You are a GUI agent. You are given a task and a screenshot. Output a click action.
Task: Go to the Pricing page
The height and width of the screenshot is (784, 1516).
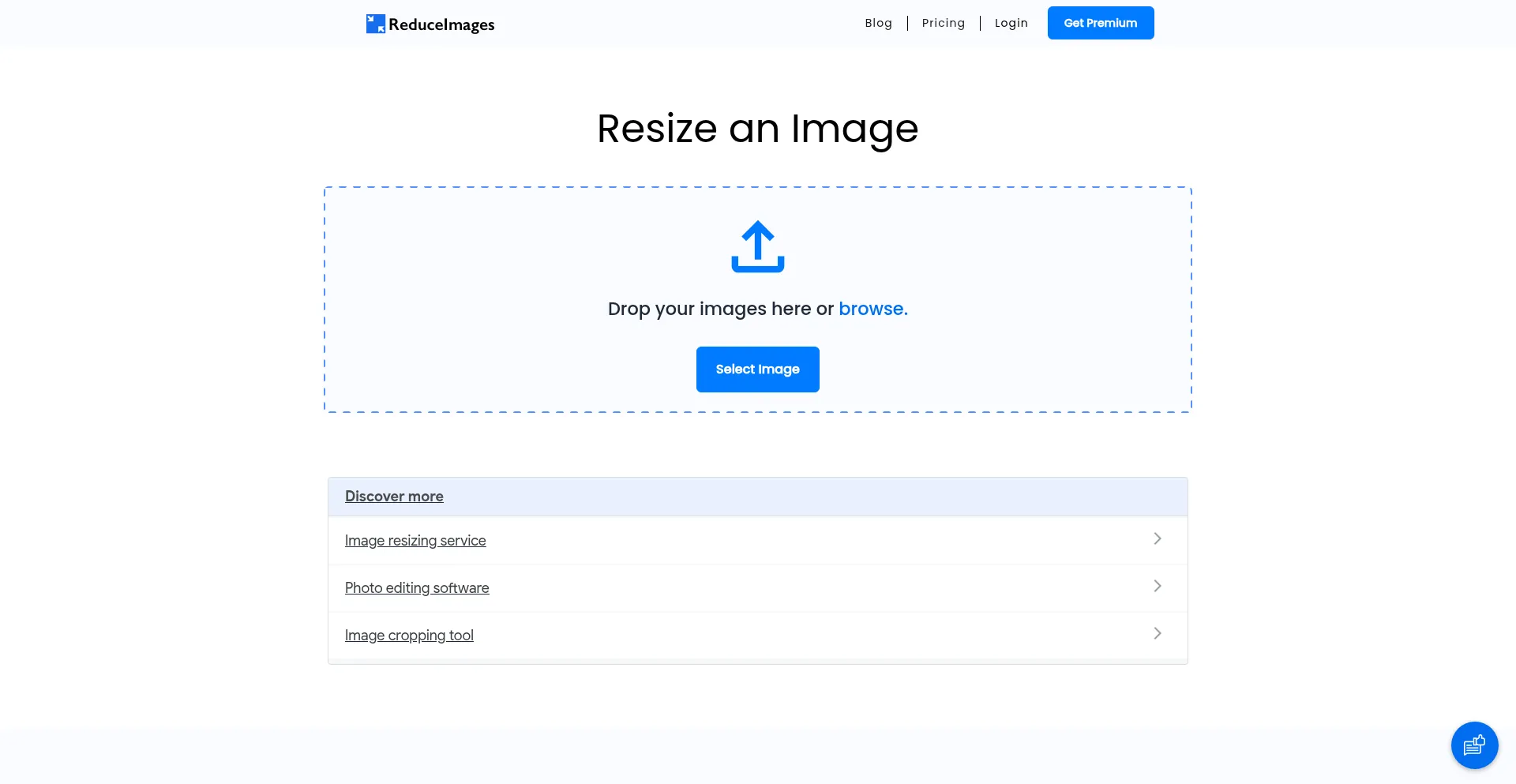pyautogui.click(x=944, y=23)
